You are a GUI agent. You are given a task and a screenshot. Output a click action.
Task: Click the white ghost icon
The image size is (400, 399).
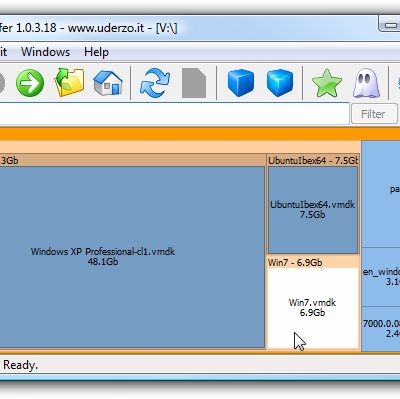pos(366,83)
